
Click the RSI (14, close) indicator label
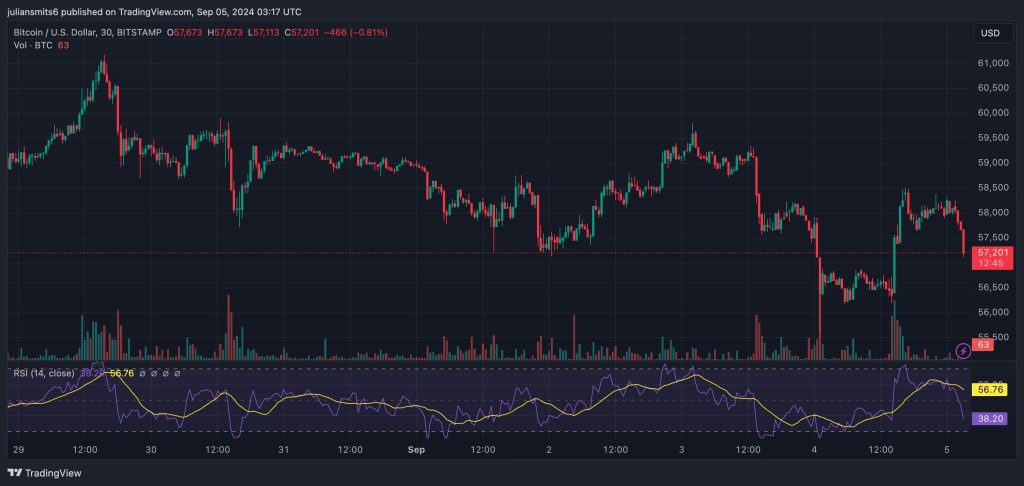42,373
